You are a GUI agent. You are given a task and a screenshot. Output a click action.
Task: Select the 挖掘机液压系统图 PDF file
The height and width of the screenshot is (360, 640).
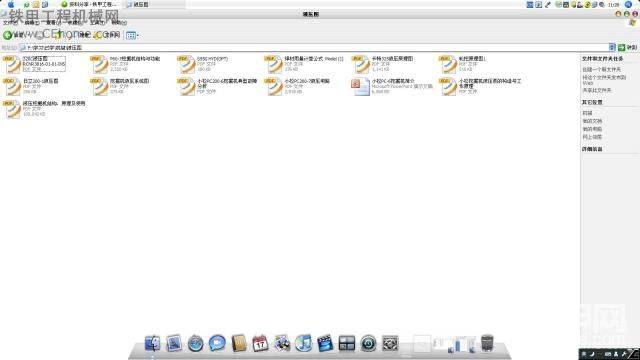point(120,87)
